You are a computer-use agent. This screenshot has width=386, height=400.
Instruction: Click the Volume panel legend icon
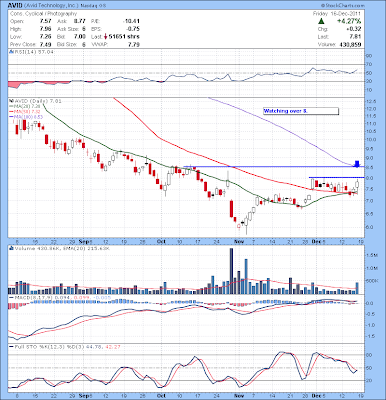pyautogui.click(x=10, y=249)
